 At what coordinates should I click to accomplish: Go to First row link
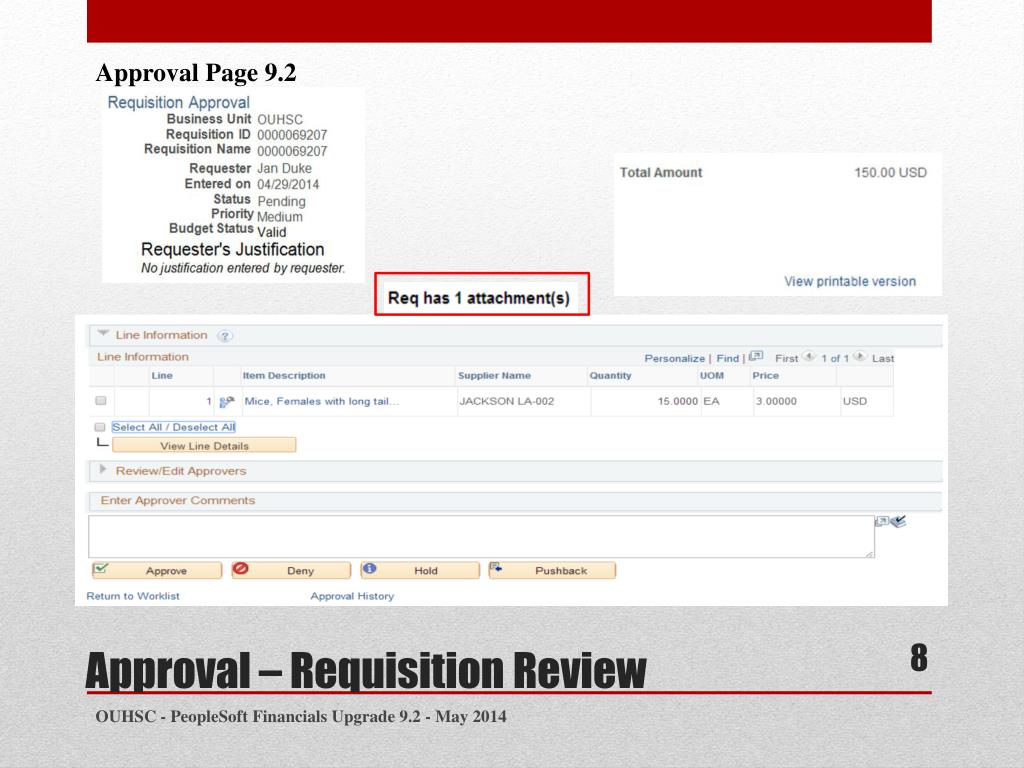pyautogui.click(x=786, y=359)
